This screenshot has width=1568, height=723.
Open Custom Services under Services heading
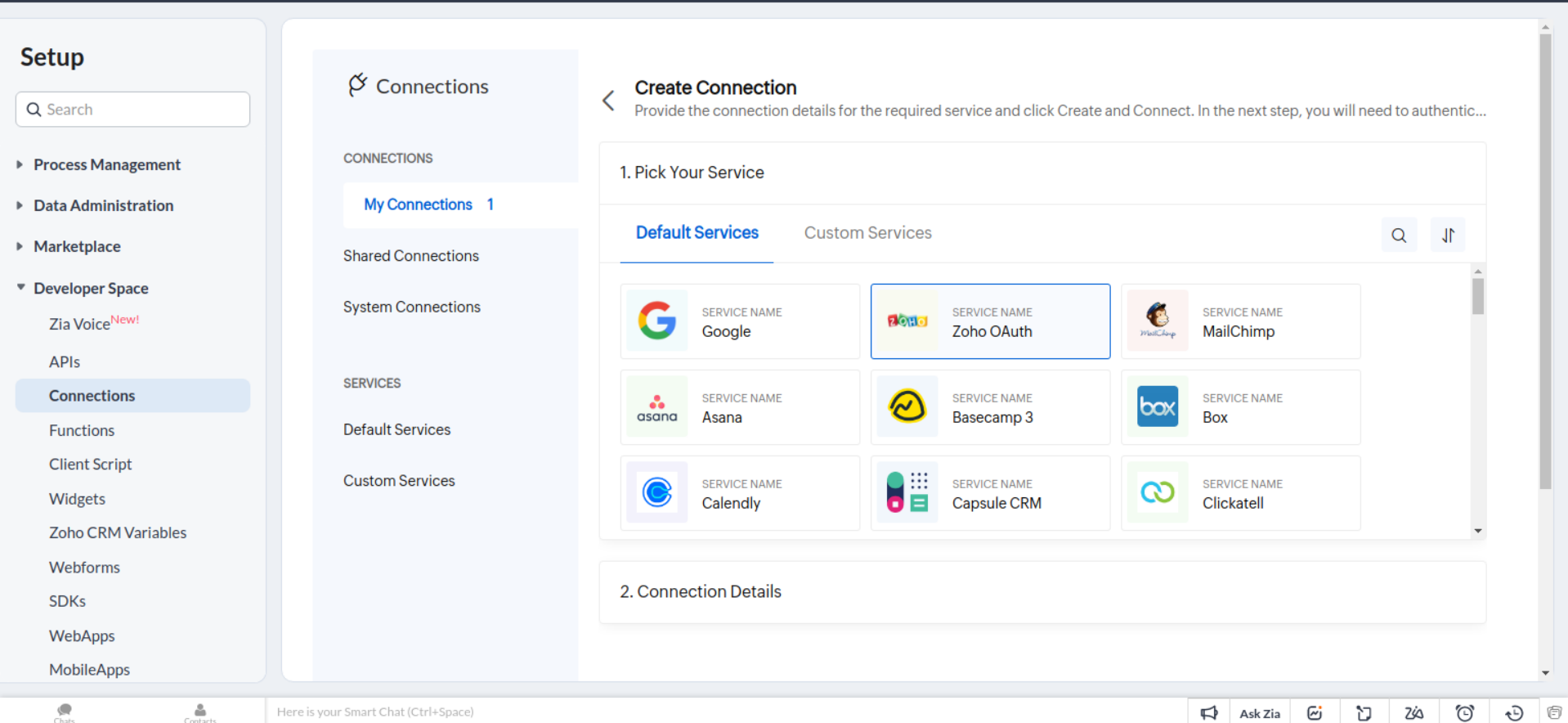pyautogui.click(x=399, y=481)
